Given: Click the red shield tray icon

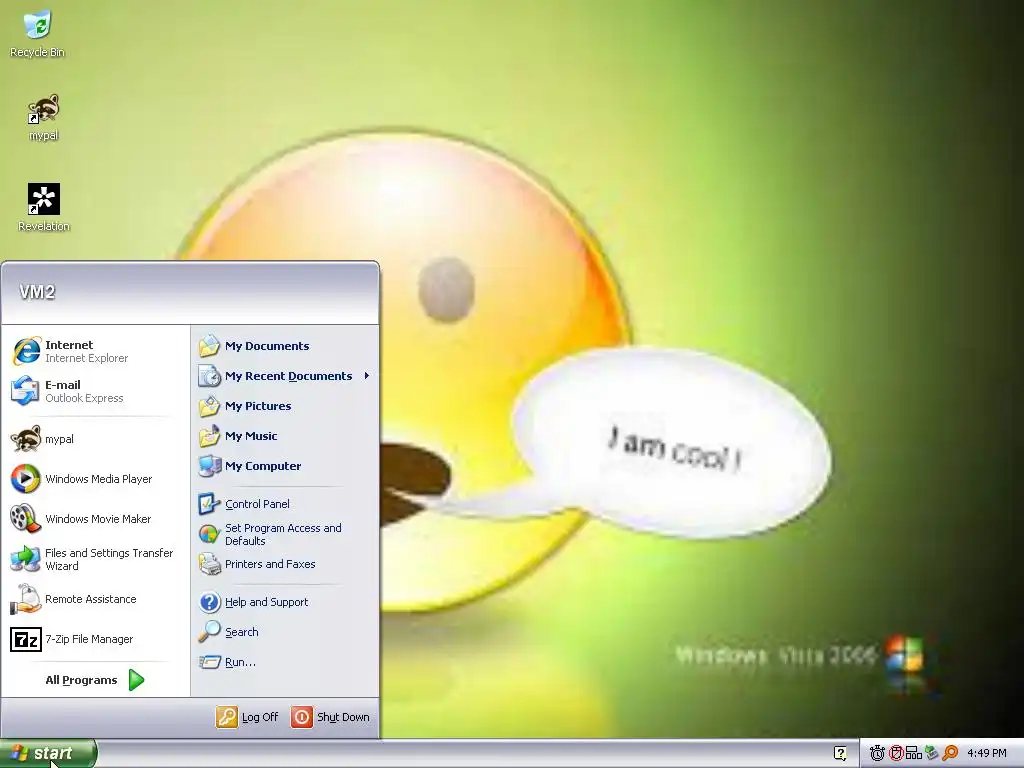Looking at the screenshot, I should pyautogui.click(x=896, y=754).
